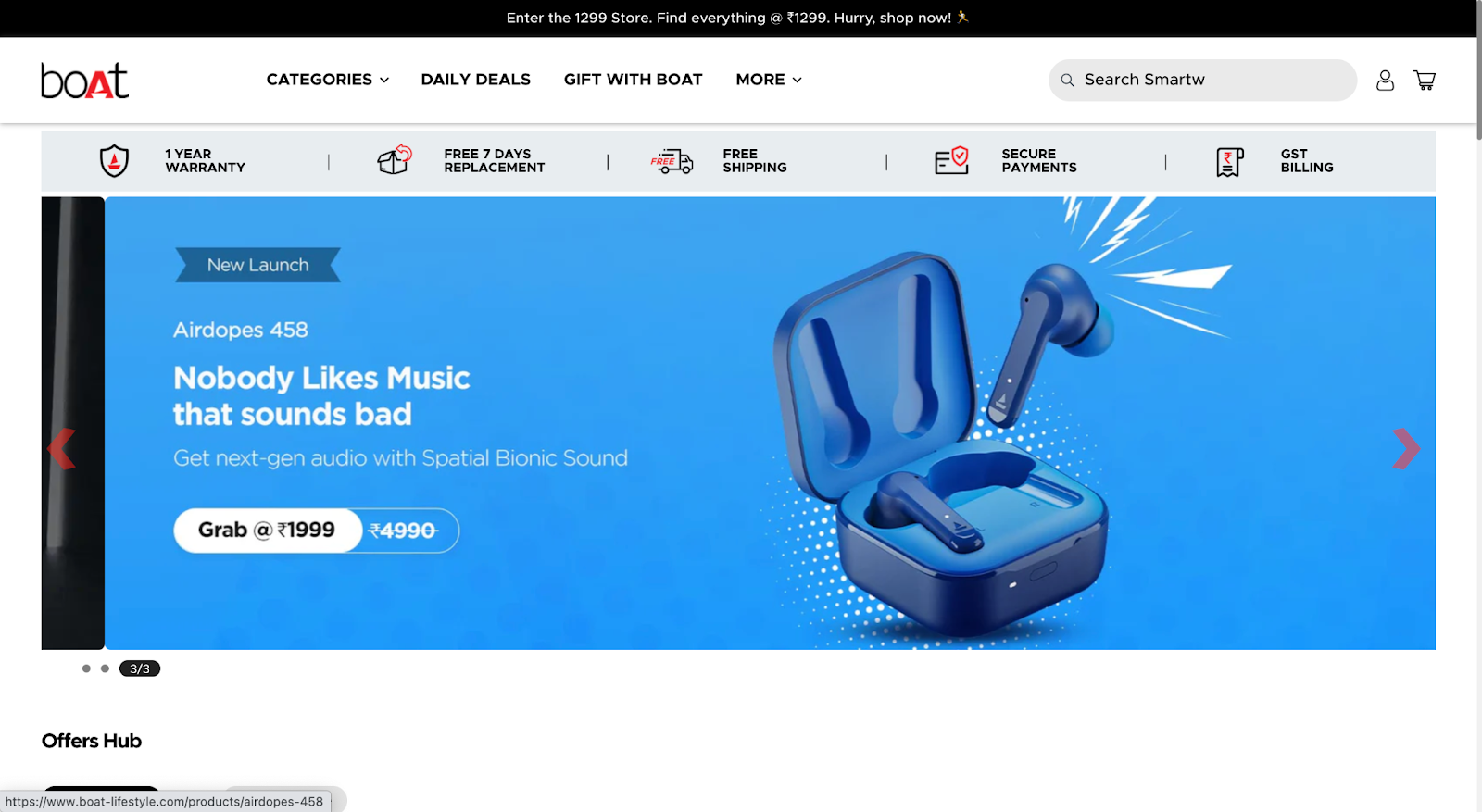Open the Daily Deals menu item

(x=476, y=80)
